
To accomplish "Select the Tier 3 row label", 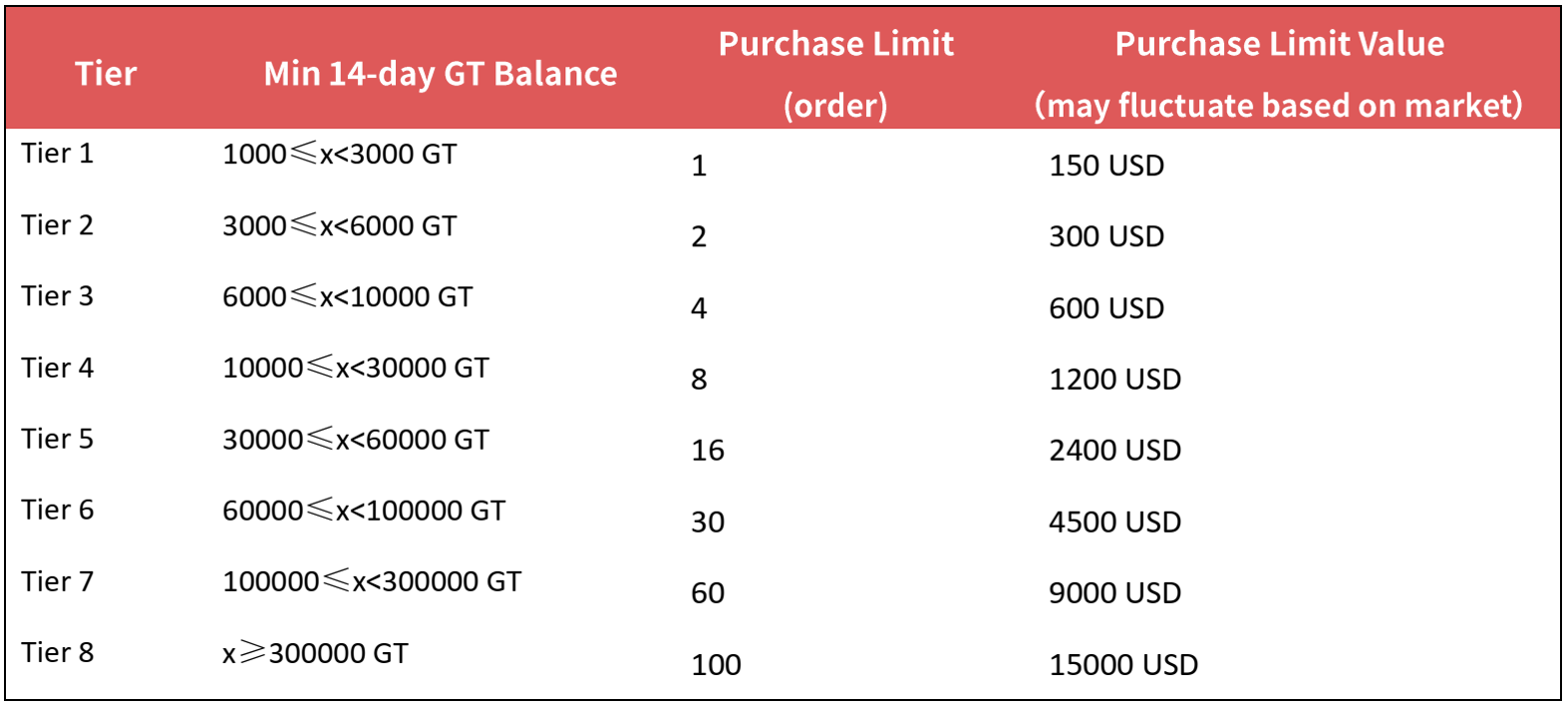I will 58,296.
